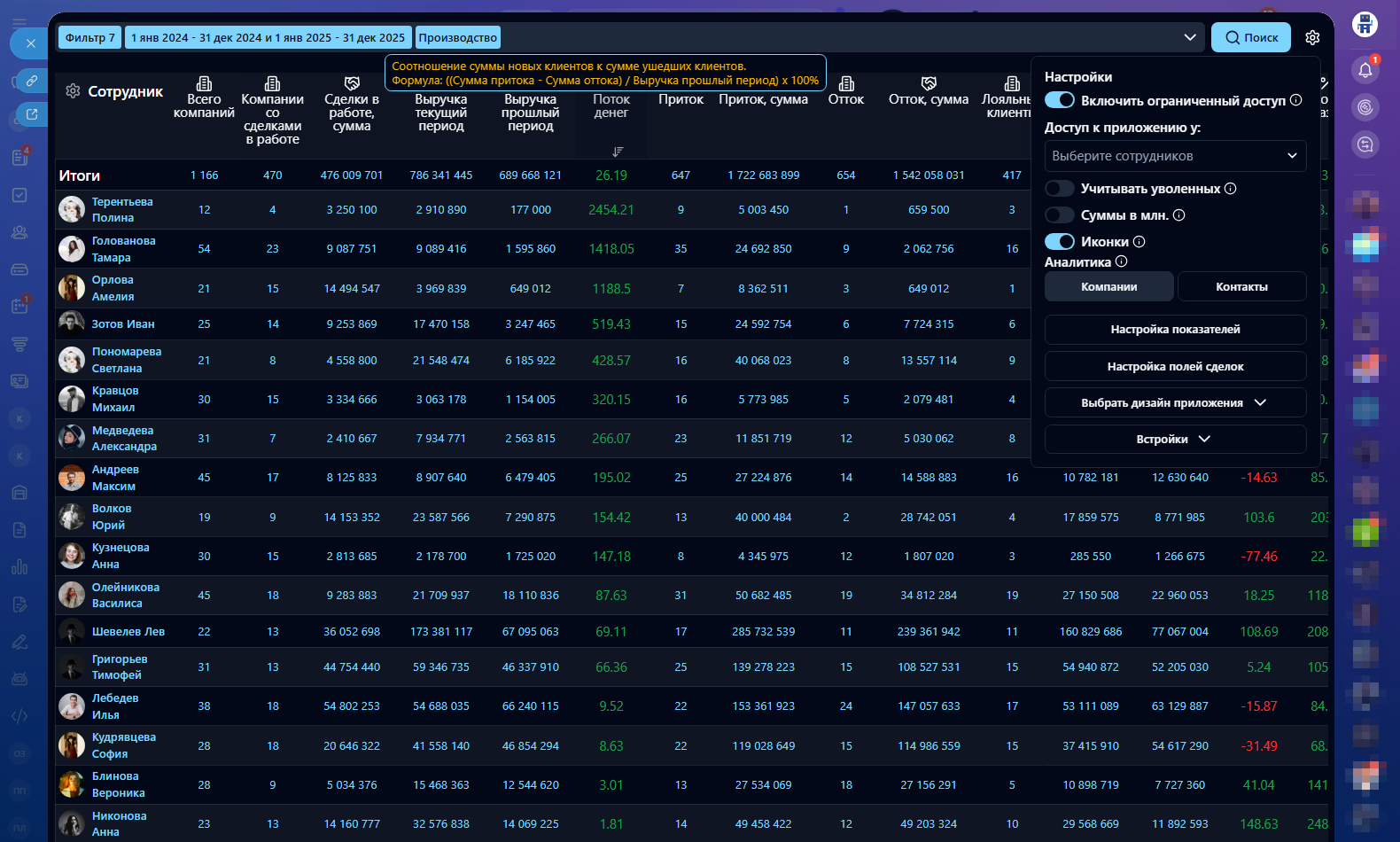Open Настройка показателей button
Viewport: 1400px width, 842px height.
coord(1175,330)
